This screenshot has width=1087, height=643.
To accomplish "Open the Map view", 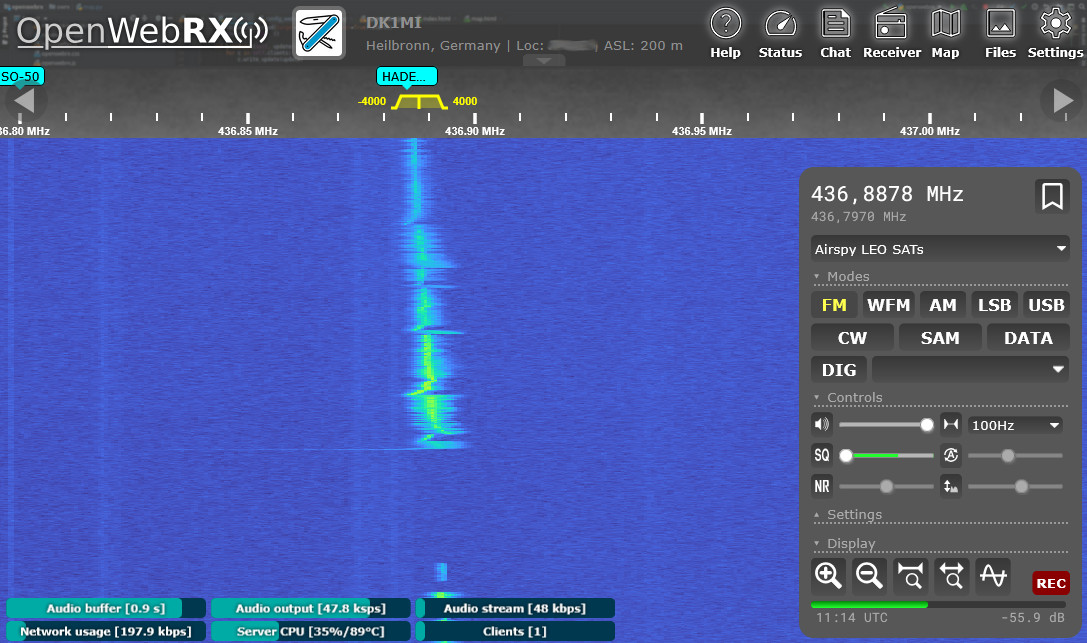I will click(x=945, y=33).
